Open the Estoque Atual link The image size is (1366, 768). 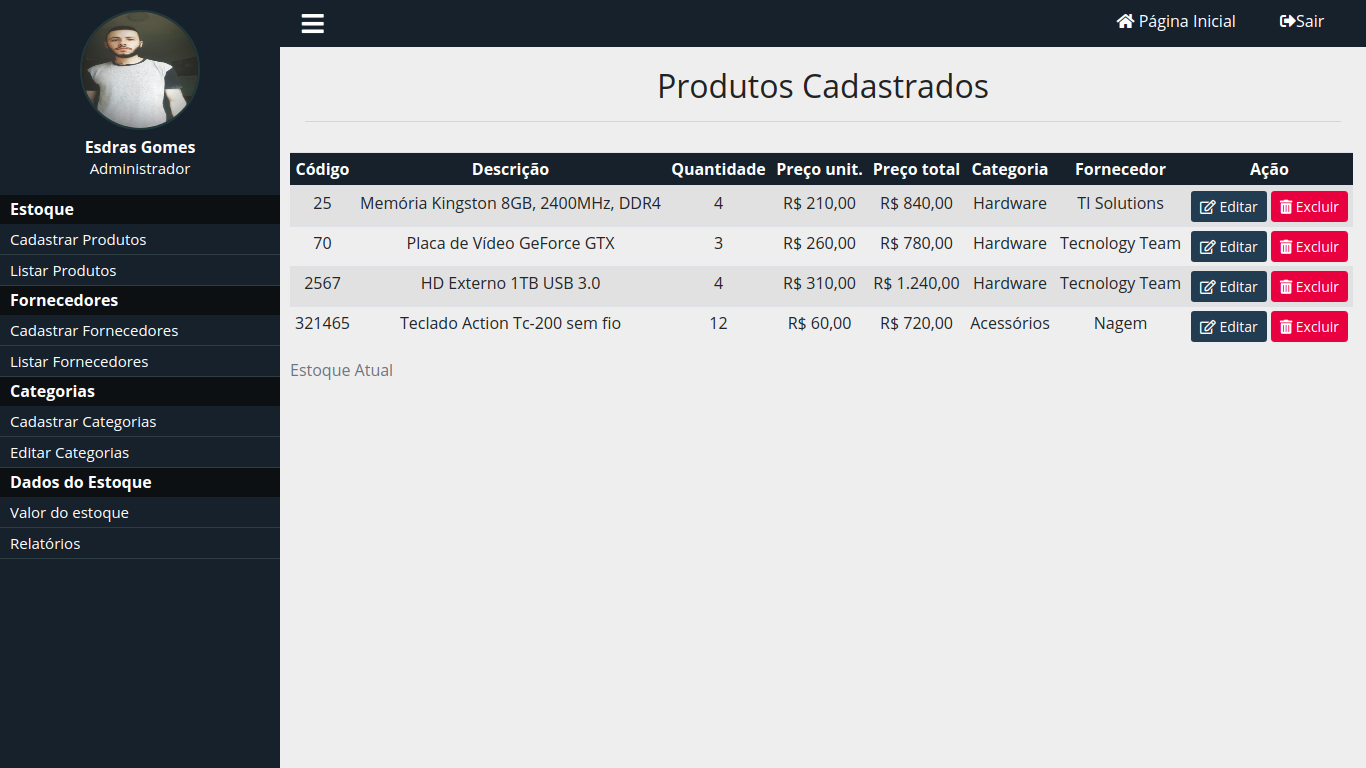(x=341, y=370)
